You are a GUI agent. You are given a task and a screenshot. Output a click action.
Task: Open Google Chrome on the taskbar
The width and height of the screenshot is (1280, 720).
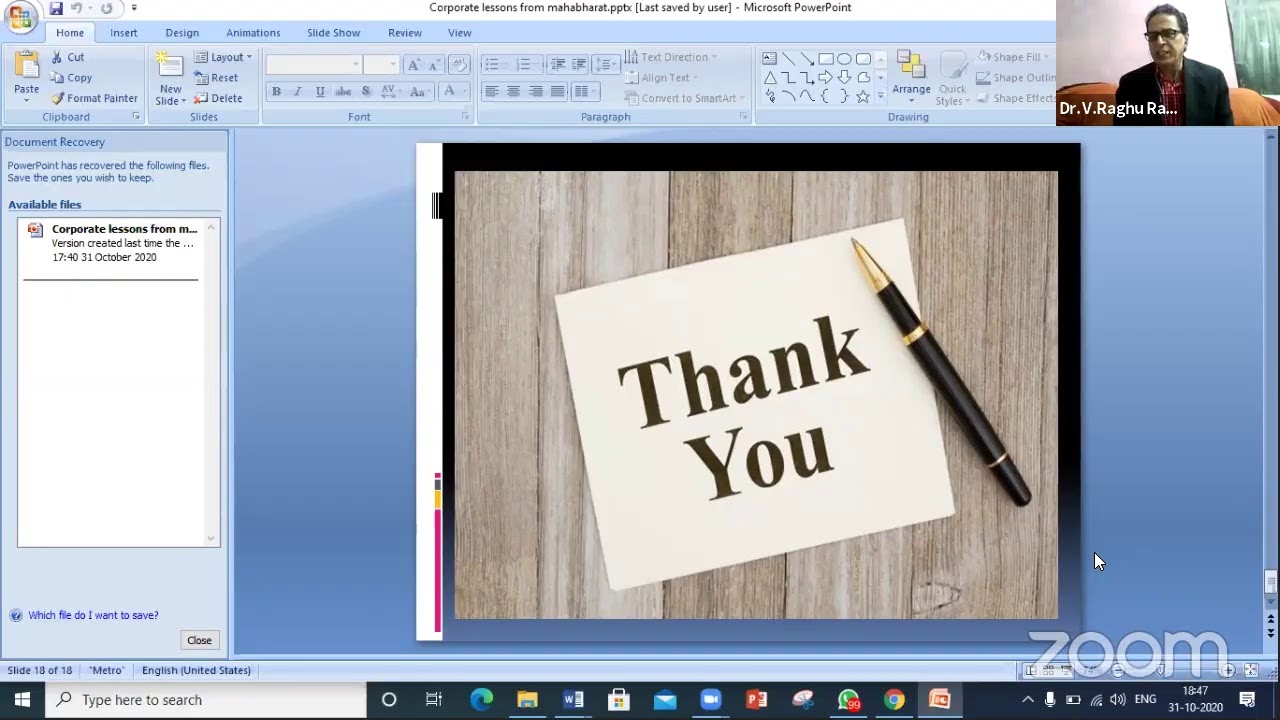(894, 700)
